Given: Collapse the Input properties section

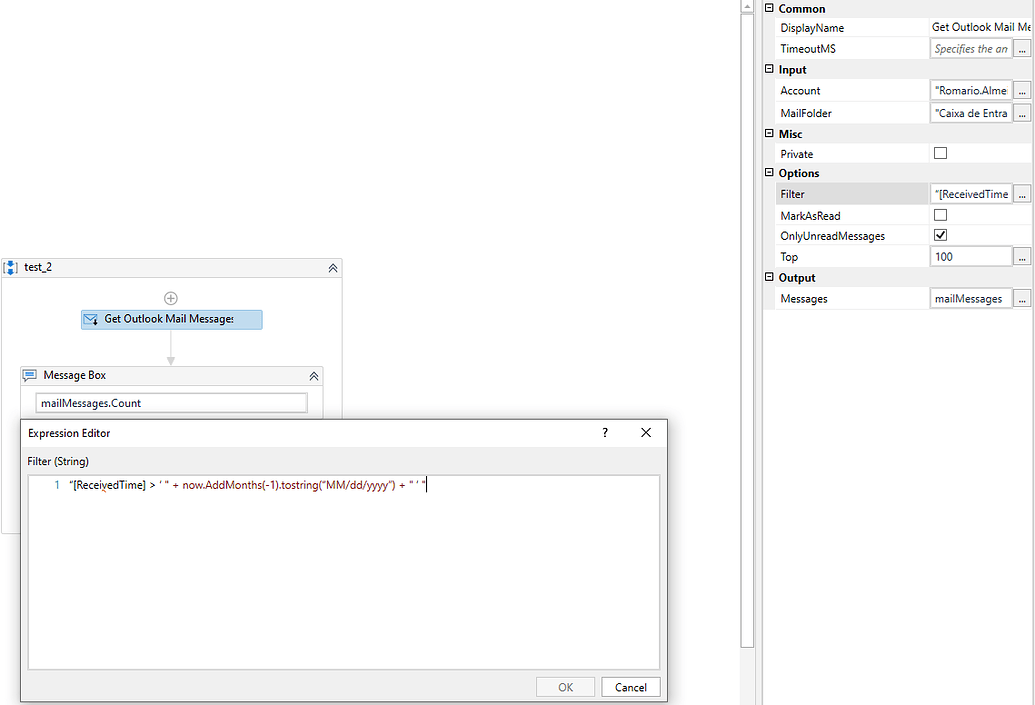Looking at the screenshot, I should 769,69.
